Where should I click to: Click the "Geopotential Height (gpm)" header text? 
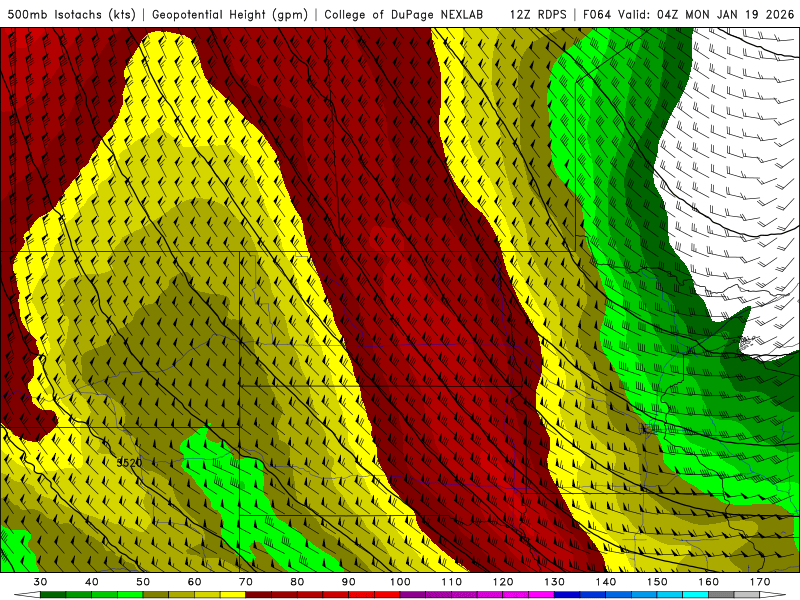coord(230,14)
